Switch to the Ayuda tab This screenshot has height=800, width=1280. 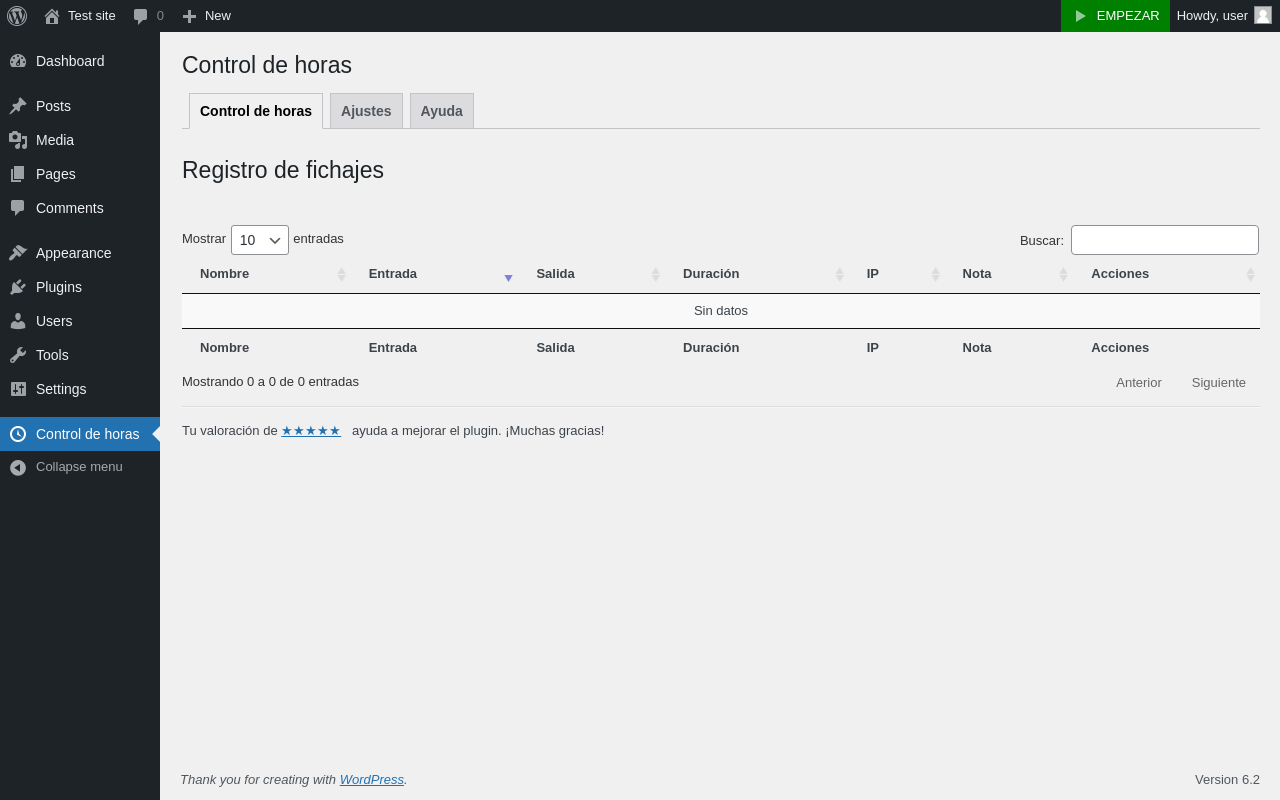[442, 111]
